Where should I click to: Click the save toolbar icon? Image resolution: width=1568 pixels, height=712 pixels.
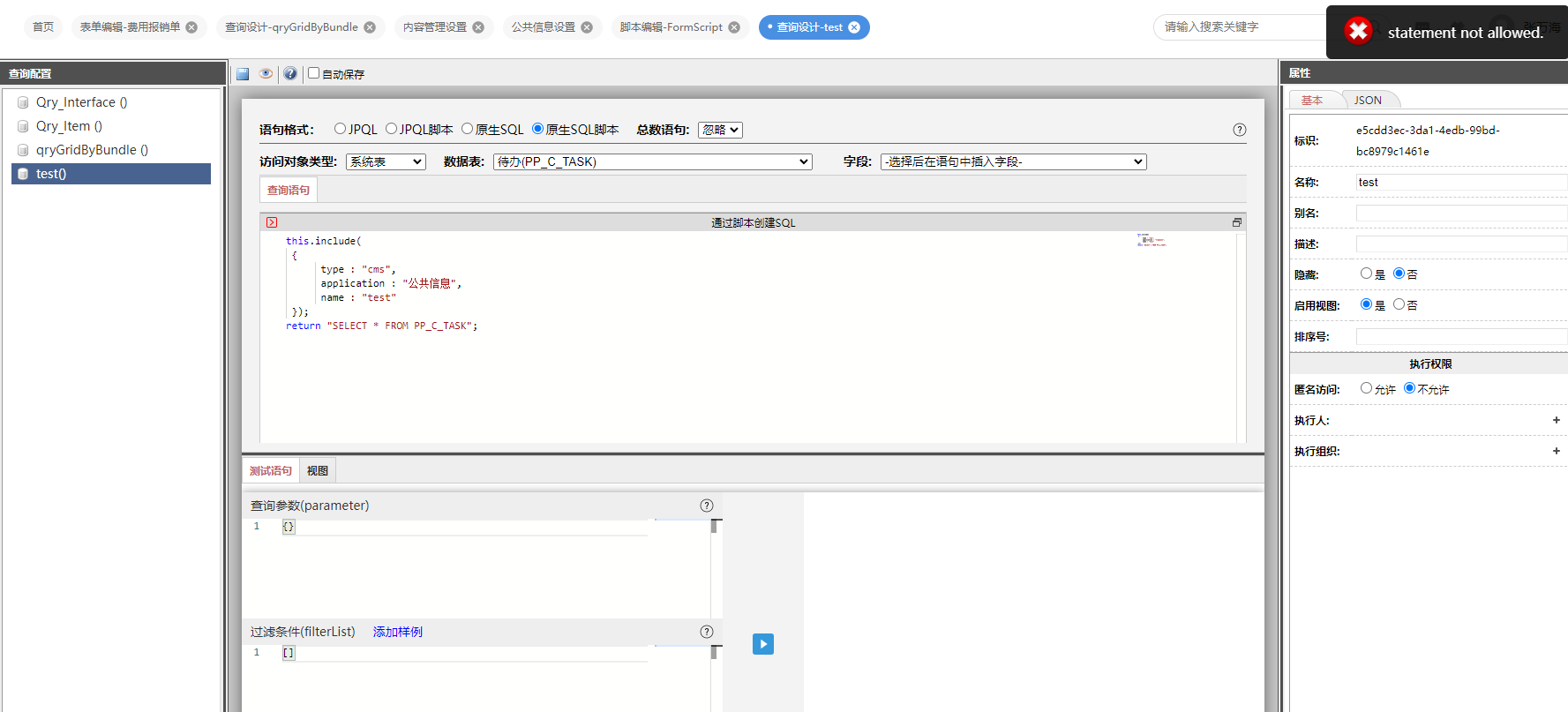243,74
